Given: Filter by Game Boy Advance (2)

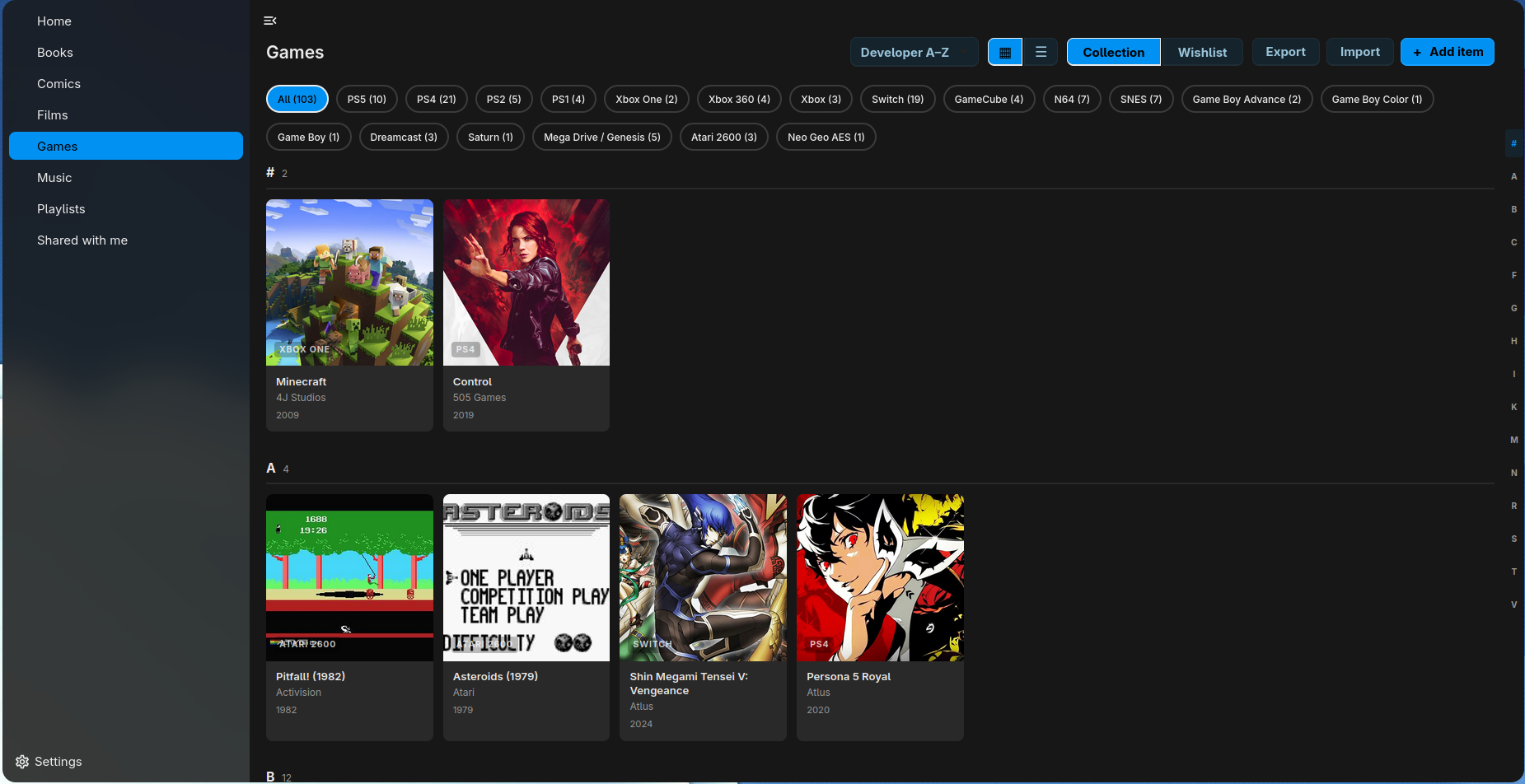Looking at the screenshot, I should [x=1247, y=99].
